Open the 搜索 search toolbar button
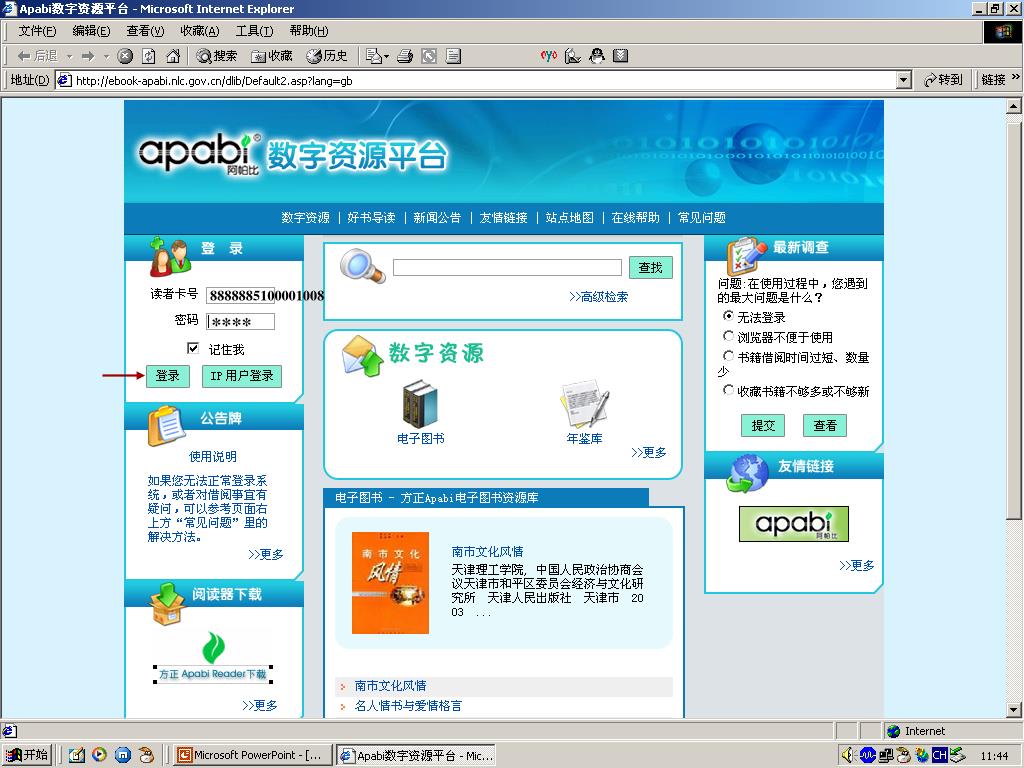 [217, 56]
